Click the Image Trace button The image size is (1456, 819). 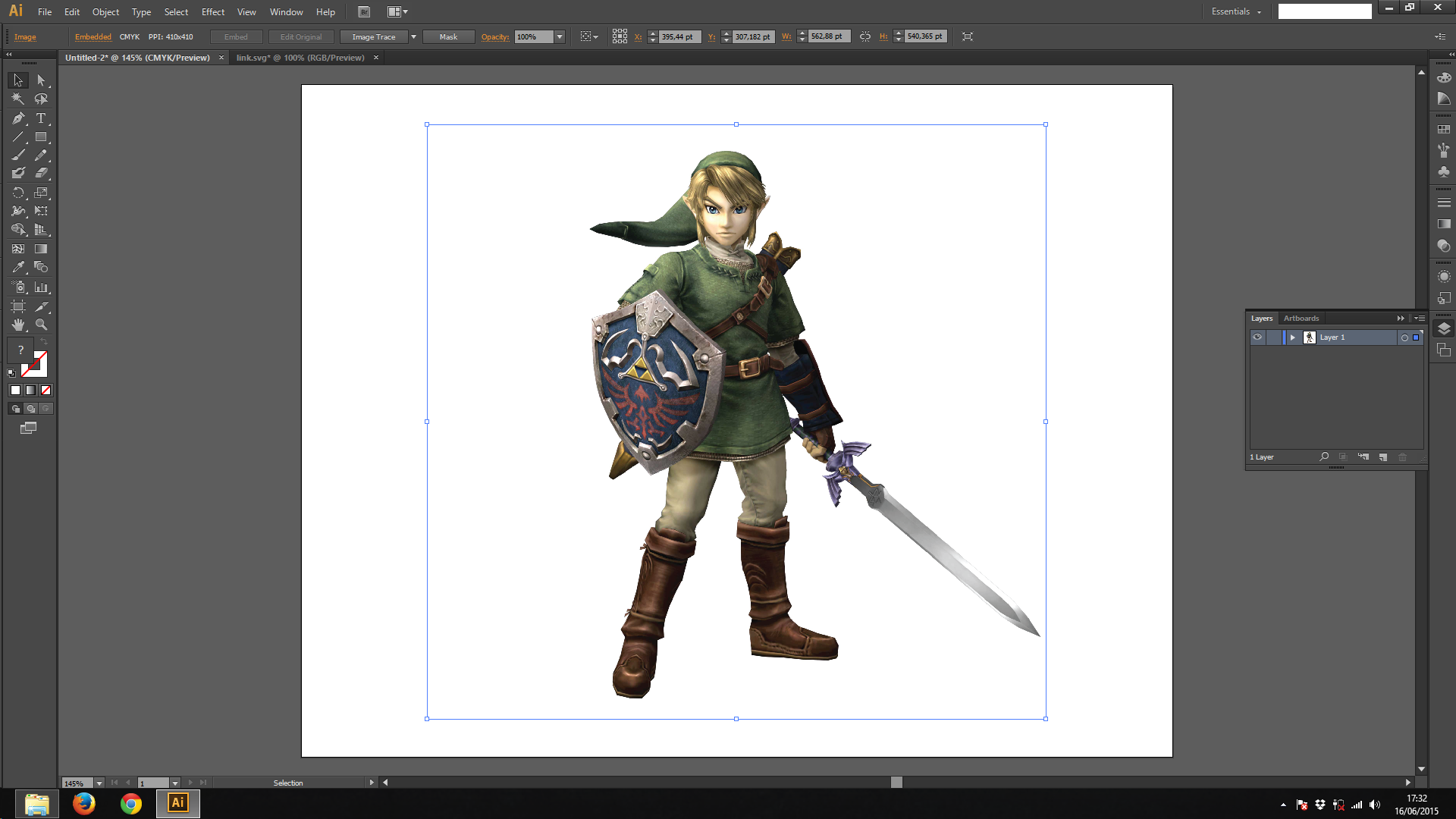pos(374,36)
